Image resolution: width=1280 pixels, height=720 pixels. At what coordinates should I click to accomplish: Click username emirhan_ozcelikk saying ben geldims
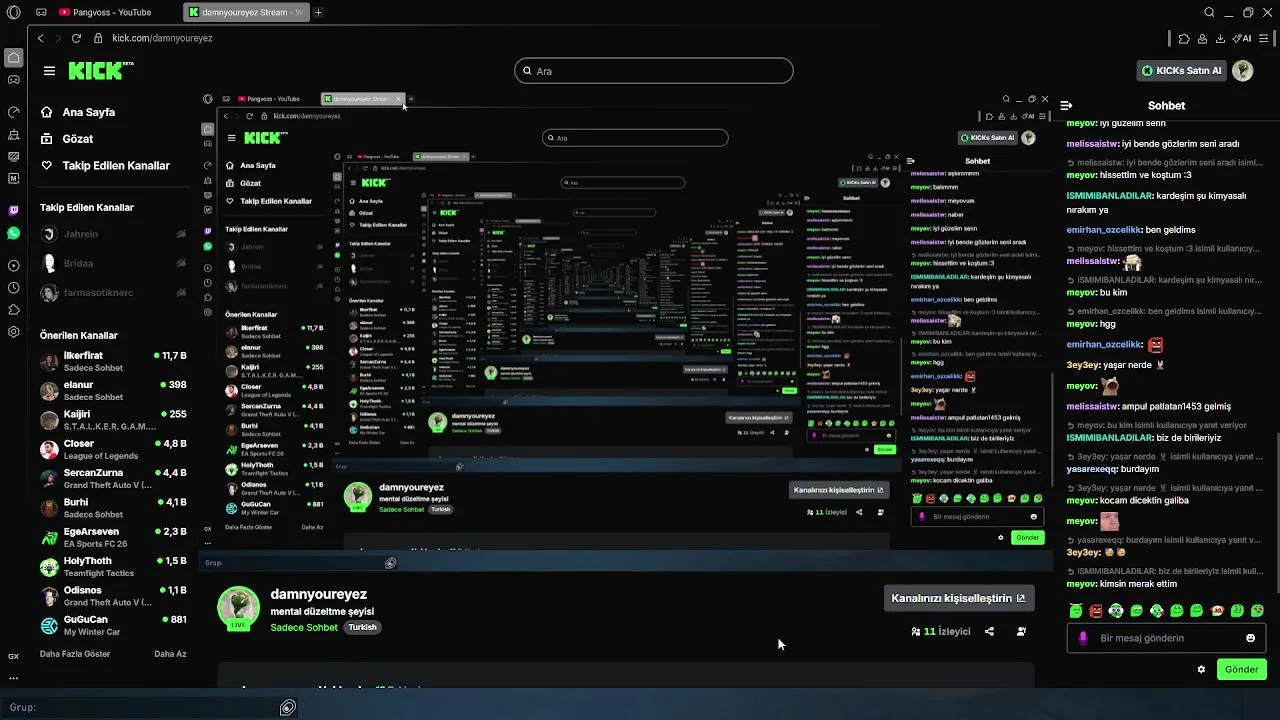pos(1104,229)
